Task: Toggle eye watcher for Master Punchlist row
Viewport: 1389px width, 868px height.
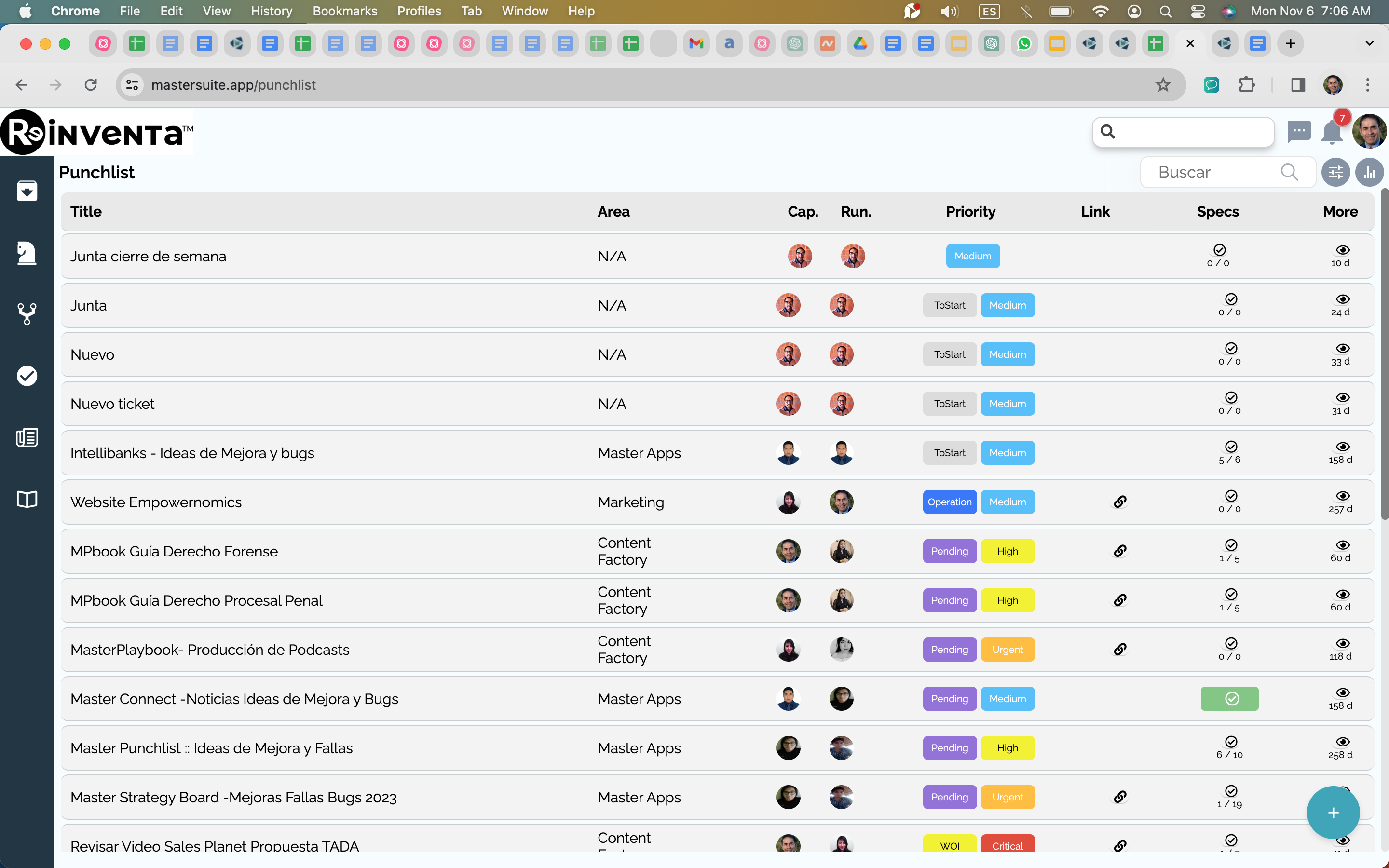Action: 1343,742
